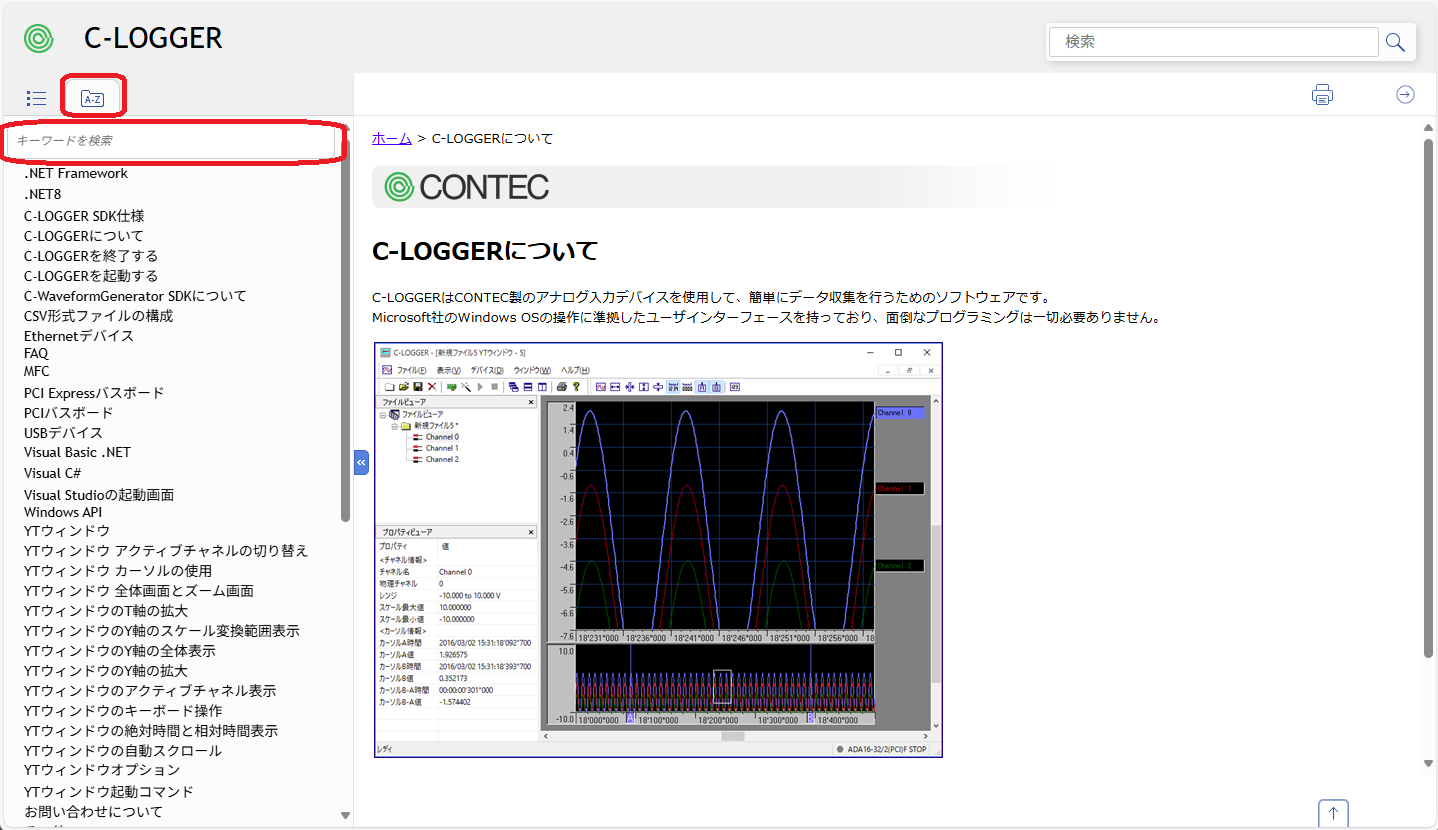Follow the ホーム breadcrumb link
This screenshot has height=830, width=1438.
tap(391, 138)
